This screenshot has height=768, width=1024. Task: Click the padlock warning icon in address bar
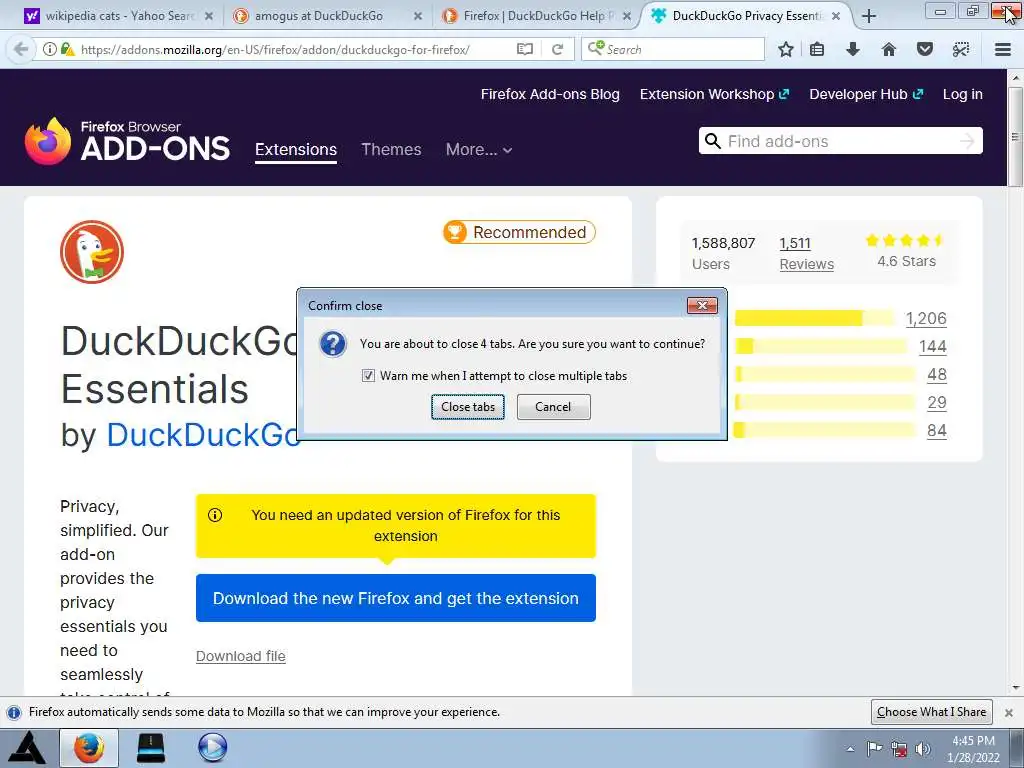pos(67,50)
